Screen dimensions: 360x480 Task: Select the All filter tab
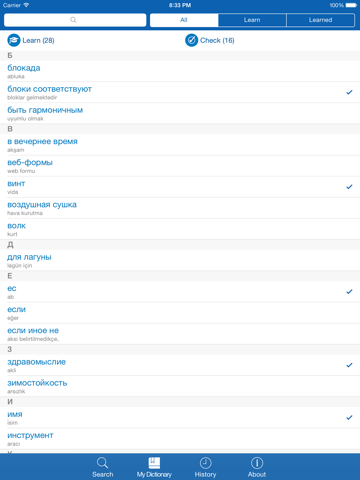[x=184, y=20]
